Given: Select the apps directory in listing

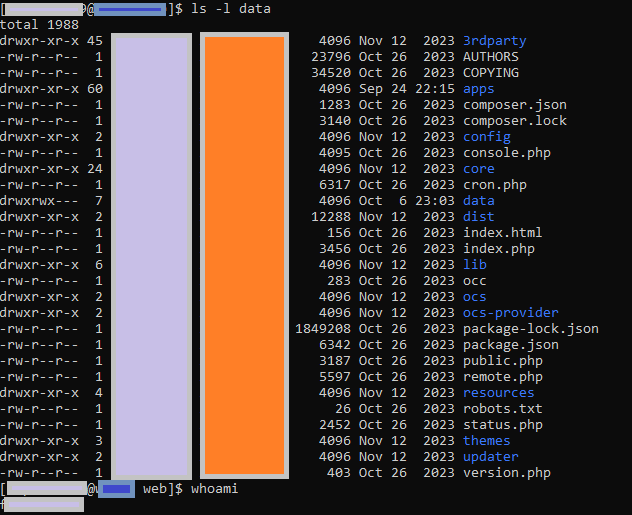Looking at the screenshot, I should (x=478, y=89).
